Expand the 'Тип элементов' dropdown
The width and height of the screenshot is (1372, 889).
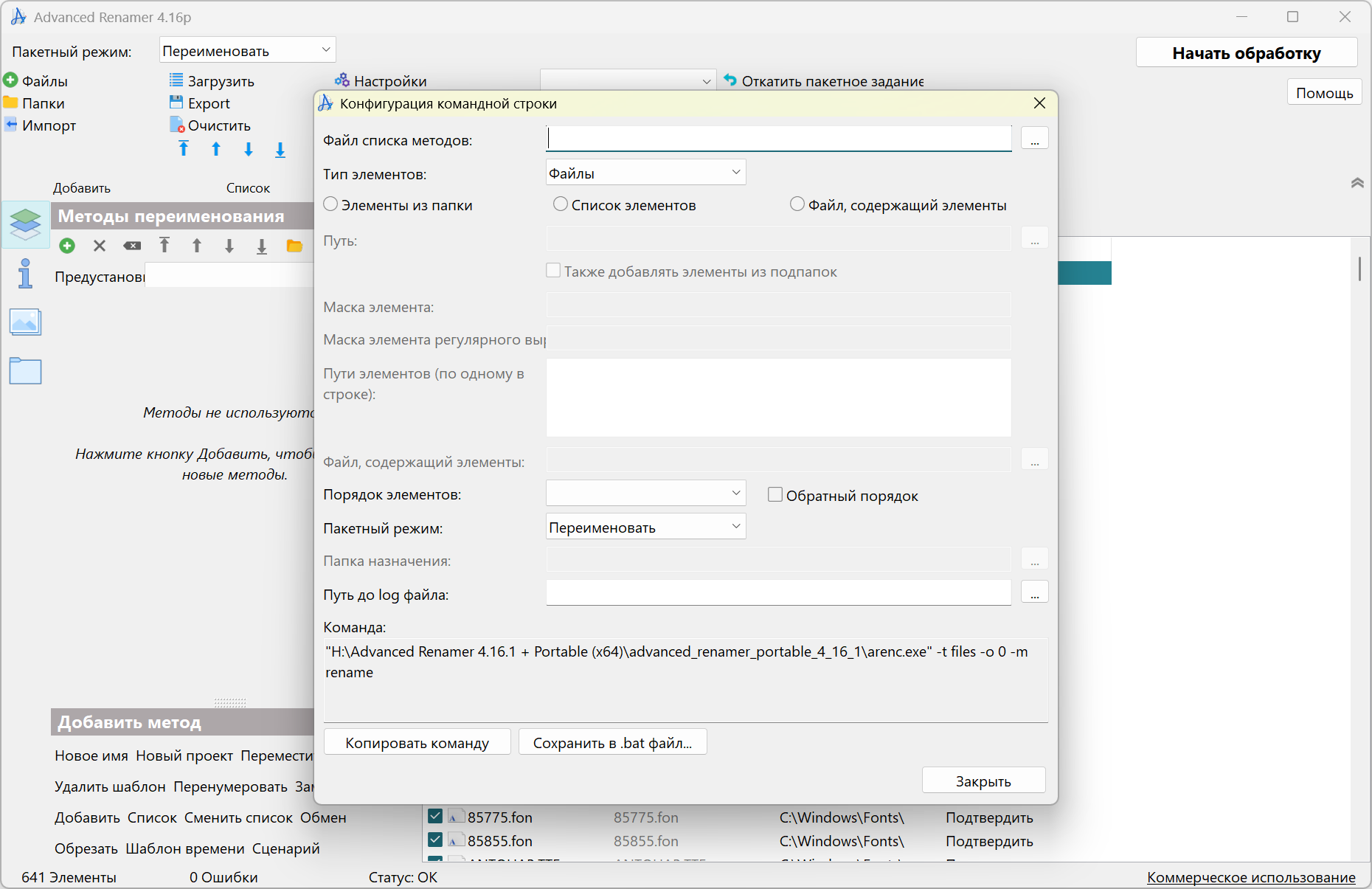pos(645,173)
